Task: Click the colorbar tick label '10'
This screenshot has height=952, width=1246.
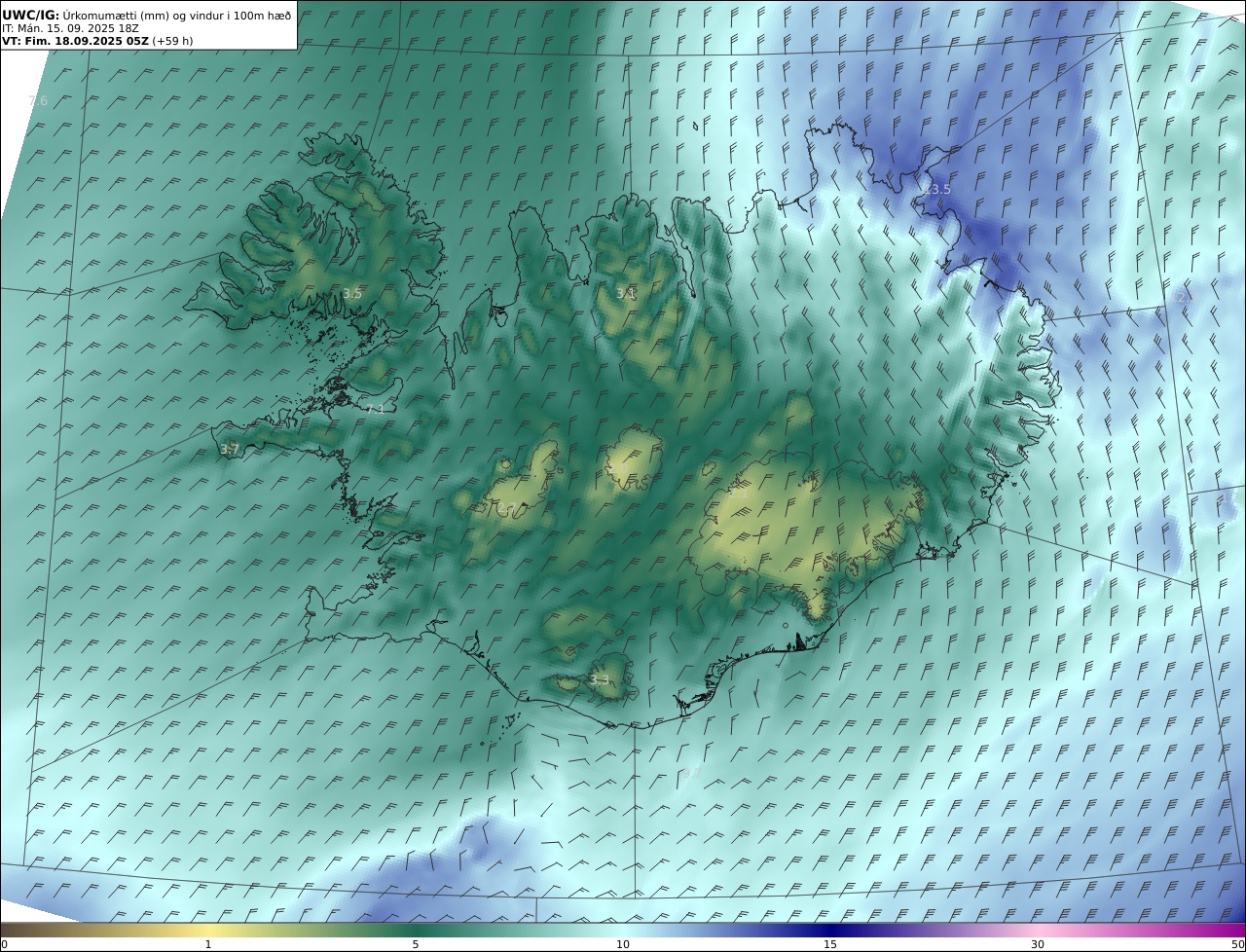Action: pyautogui.click(x=623, y=944)
